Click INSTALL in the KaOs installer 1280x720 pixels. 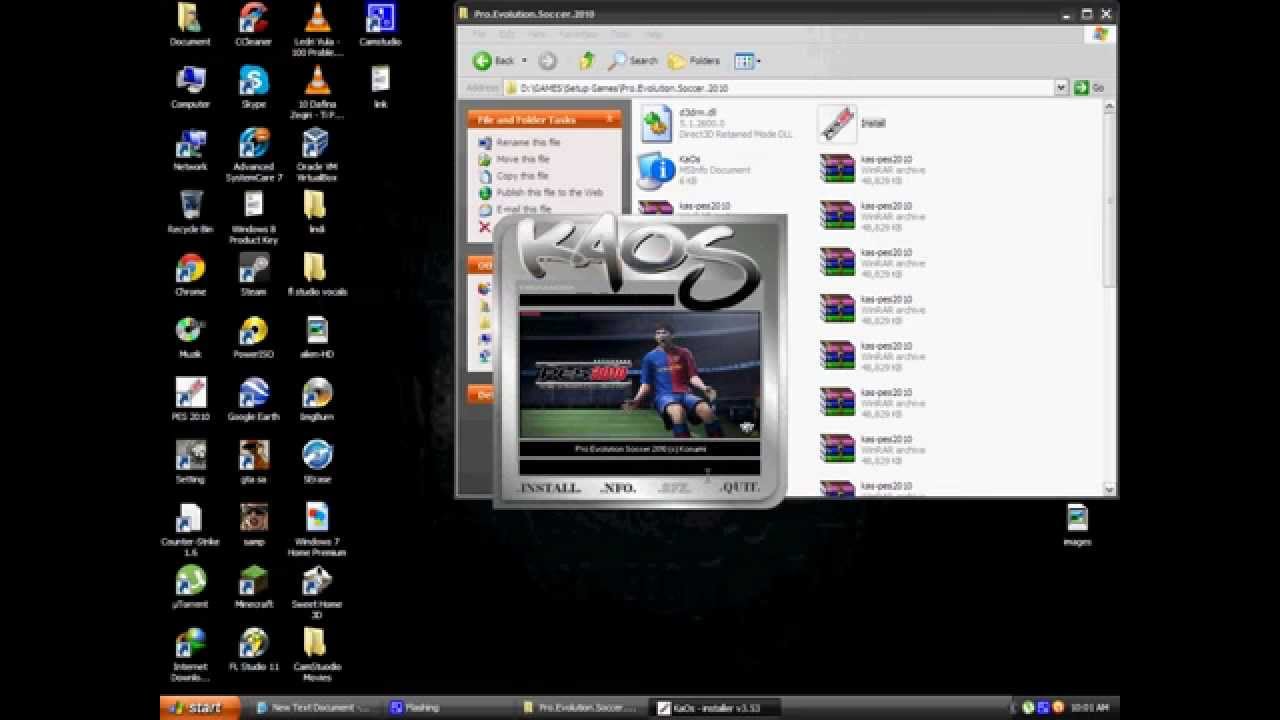tap(550, 487)
